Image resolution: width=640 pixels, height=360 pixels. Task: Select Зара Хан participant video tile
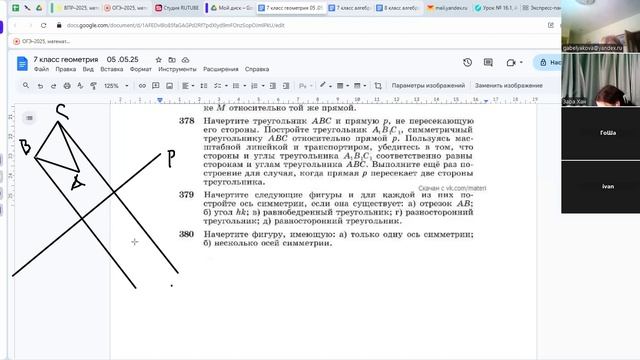[x=600, y=80]
